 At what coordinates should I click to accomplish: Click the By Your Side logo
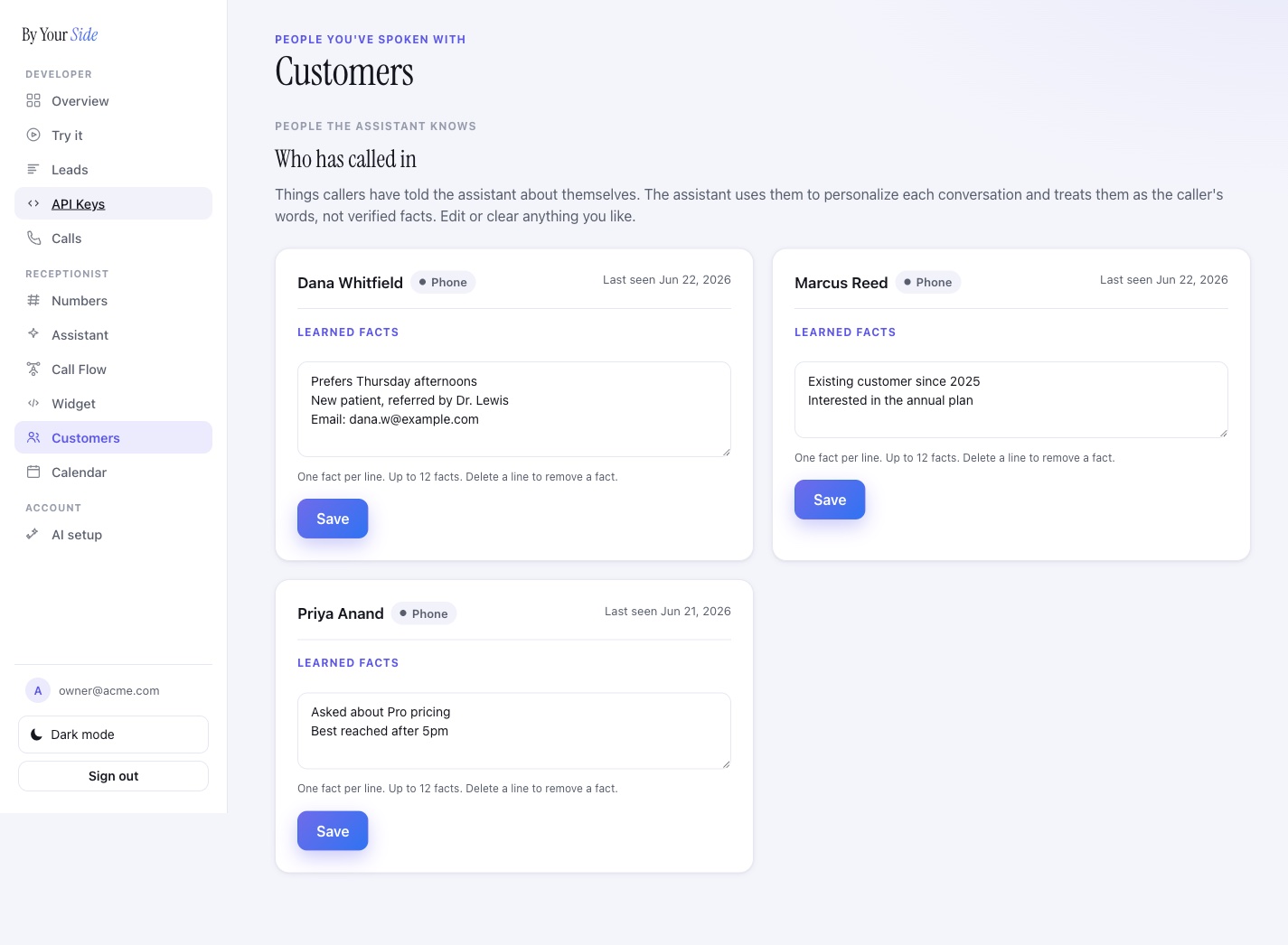pos(60,34)
